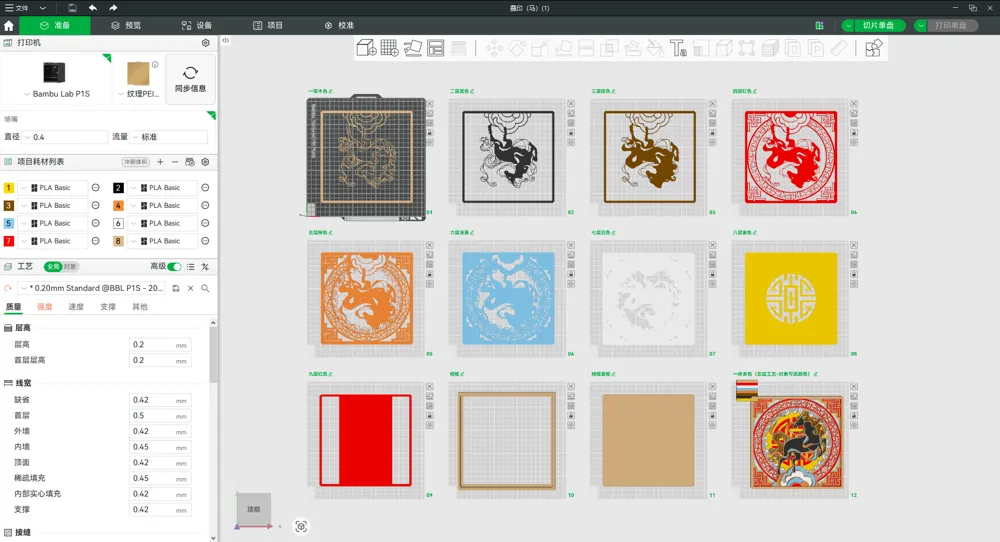This screenshot has height=542, width=1000.
Task: Click the red filament 7 color swatch
Action: point(8,241)
